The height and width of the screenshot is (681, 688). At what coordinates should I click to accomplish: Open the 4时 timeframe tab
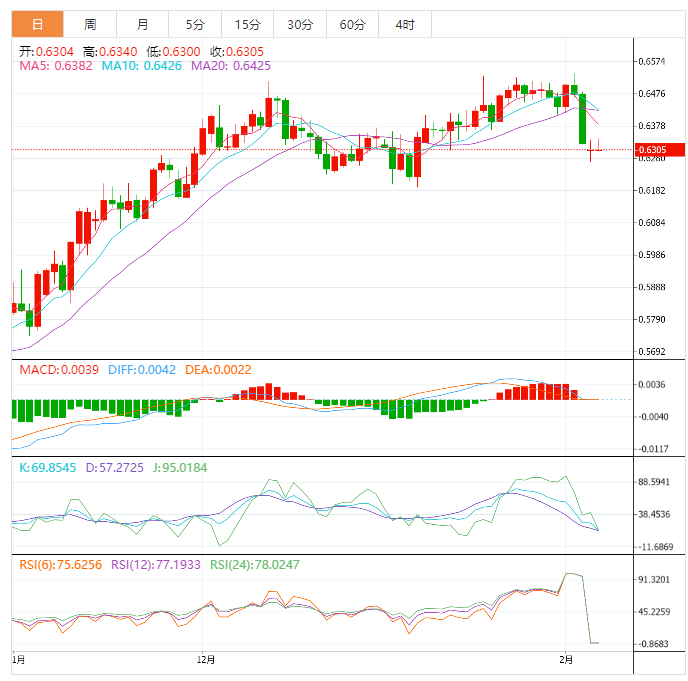tap(405, 25)
